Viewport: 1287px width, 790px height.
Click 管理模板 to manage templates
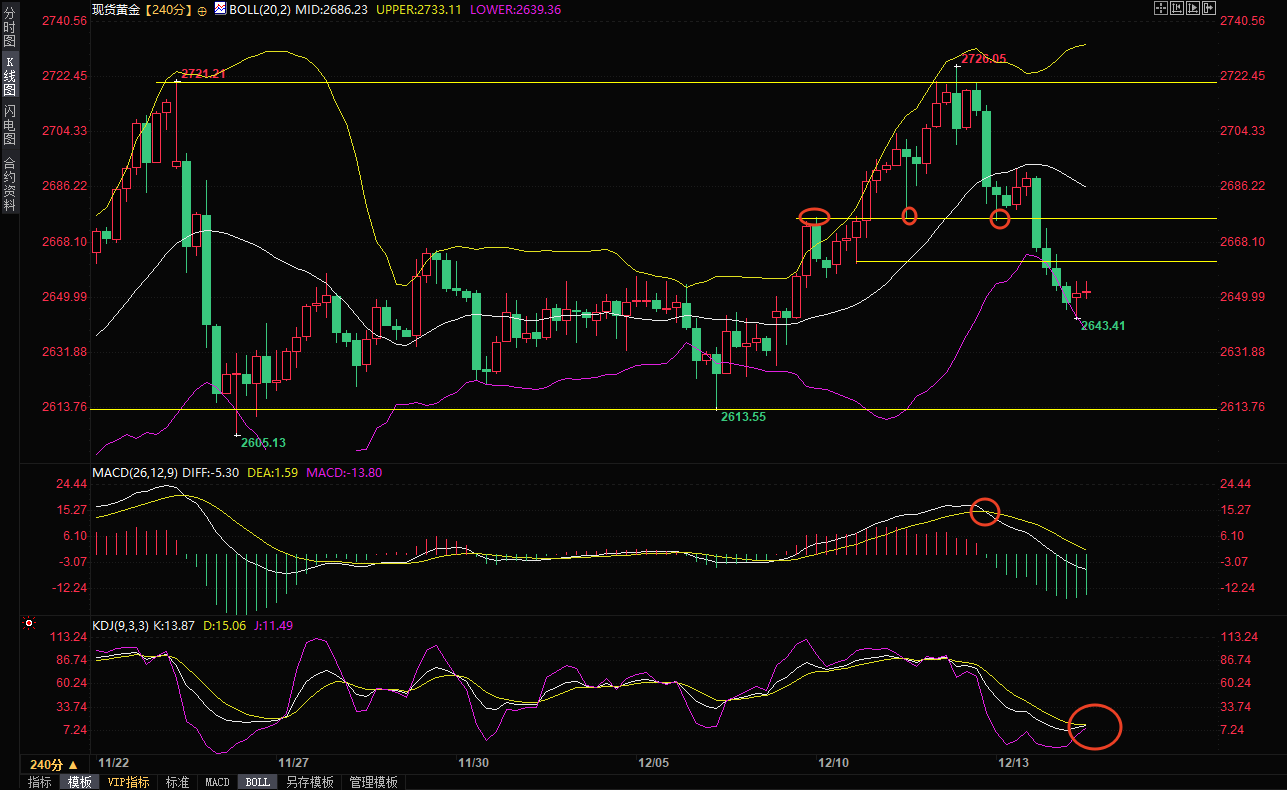click(374, 782)
